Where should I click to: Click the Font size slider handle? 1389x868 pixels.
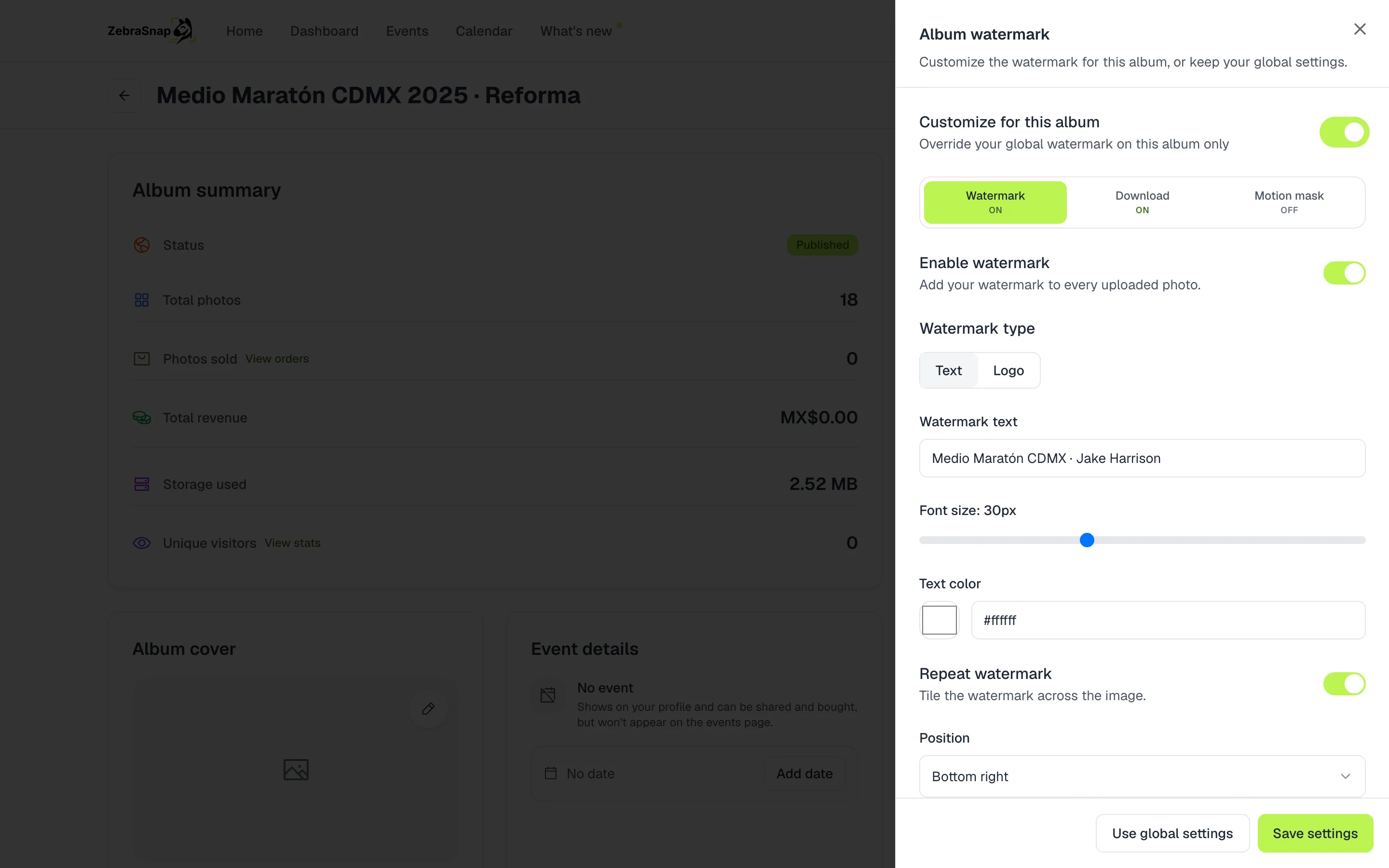coord(1087,540)
